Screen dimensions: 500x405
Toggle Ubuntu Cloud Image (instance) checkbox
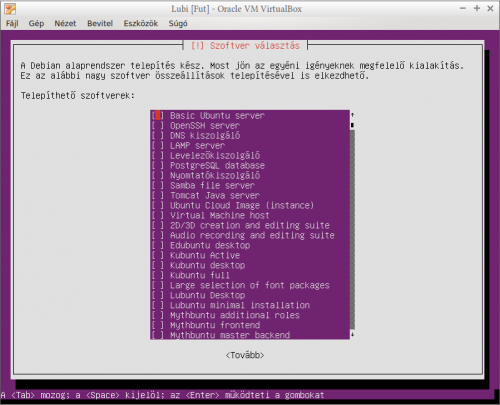158,206
